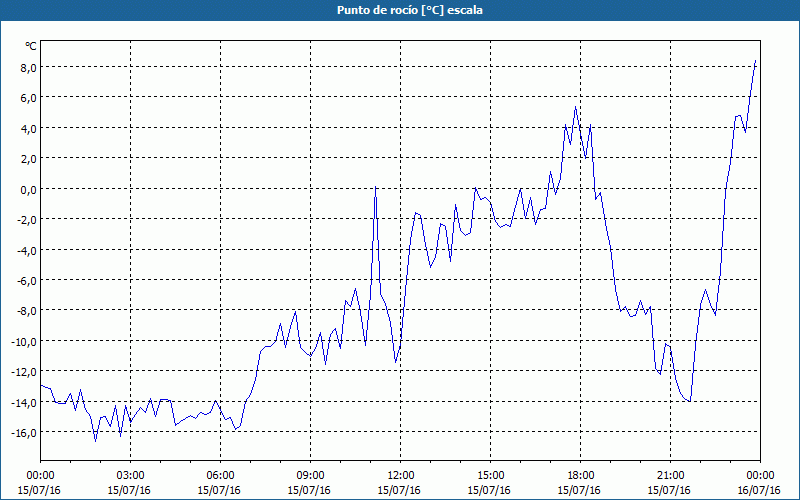This screenshot has height=500, width=800.
Task: Click the -8,0 y-axis label
Action: tap(26, 311)
